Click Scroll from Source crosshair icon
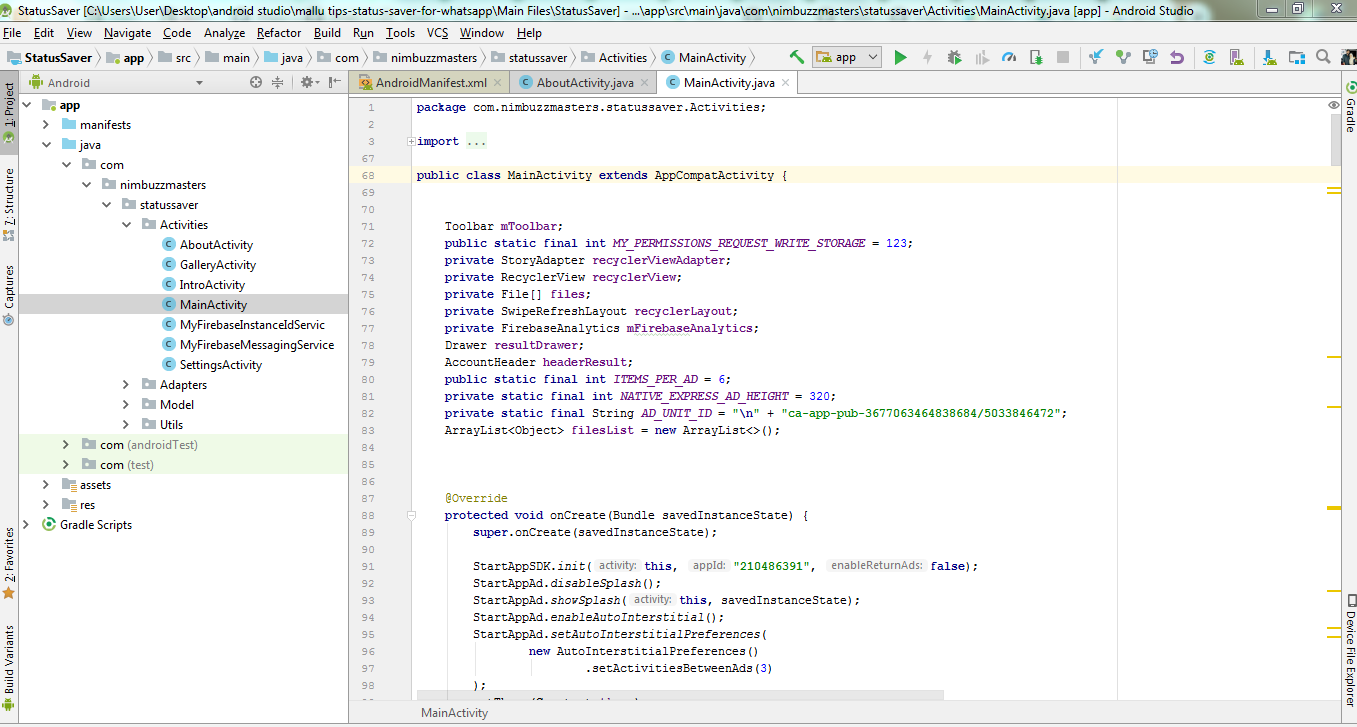This screenshot has width=1357, height=727. (256, 82)
